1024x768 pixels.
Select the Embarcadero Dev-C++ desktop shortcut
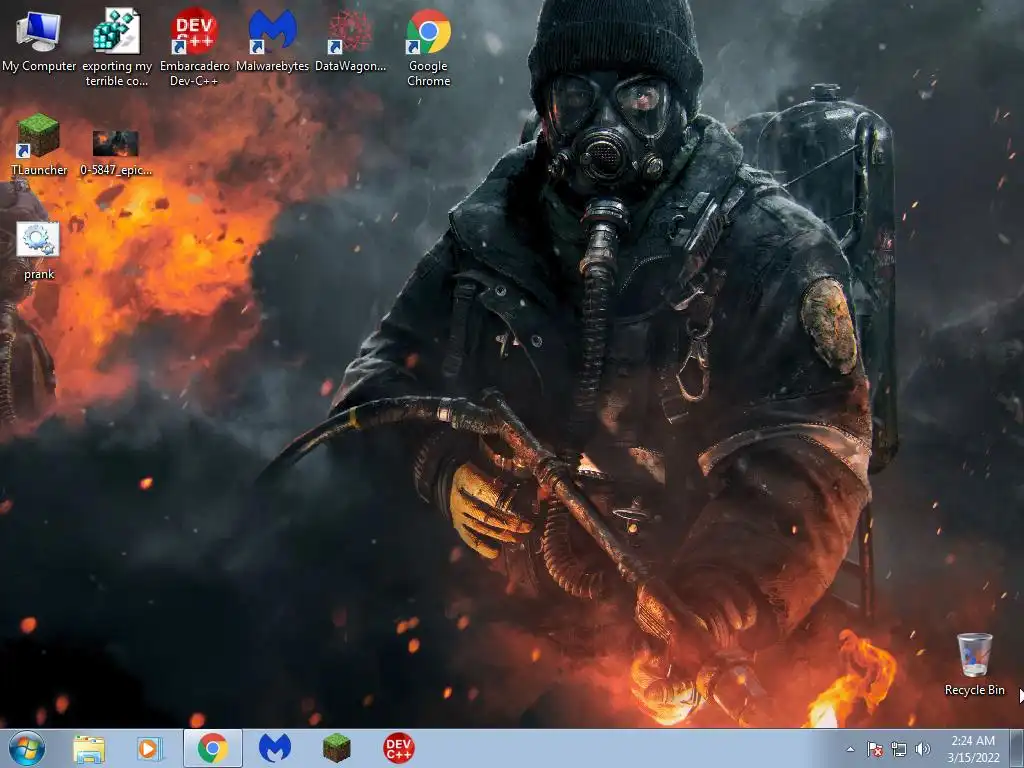[x=195, y=47]
